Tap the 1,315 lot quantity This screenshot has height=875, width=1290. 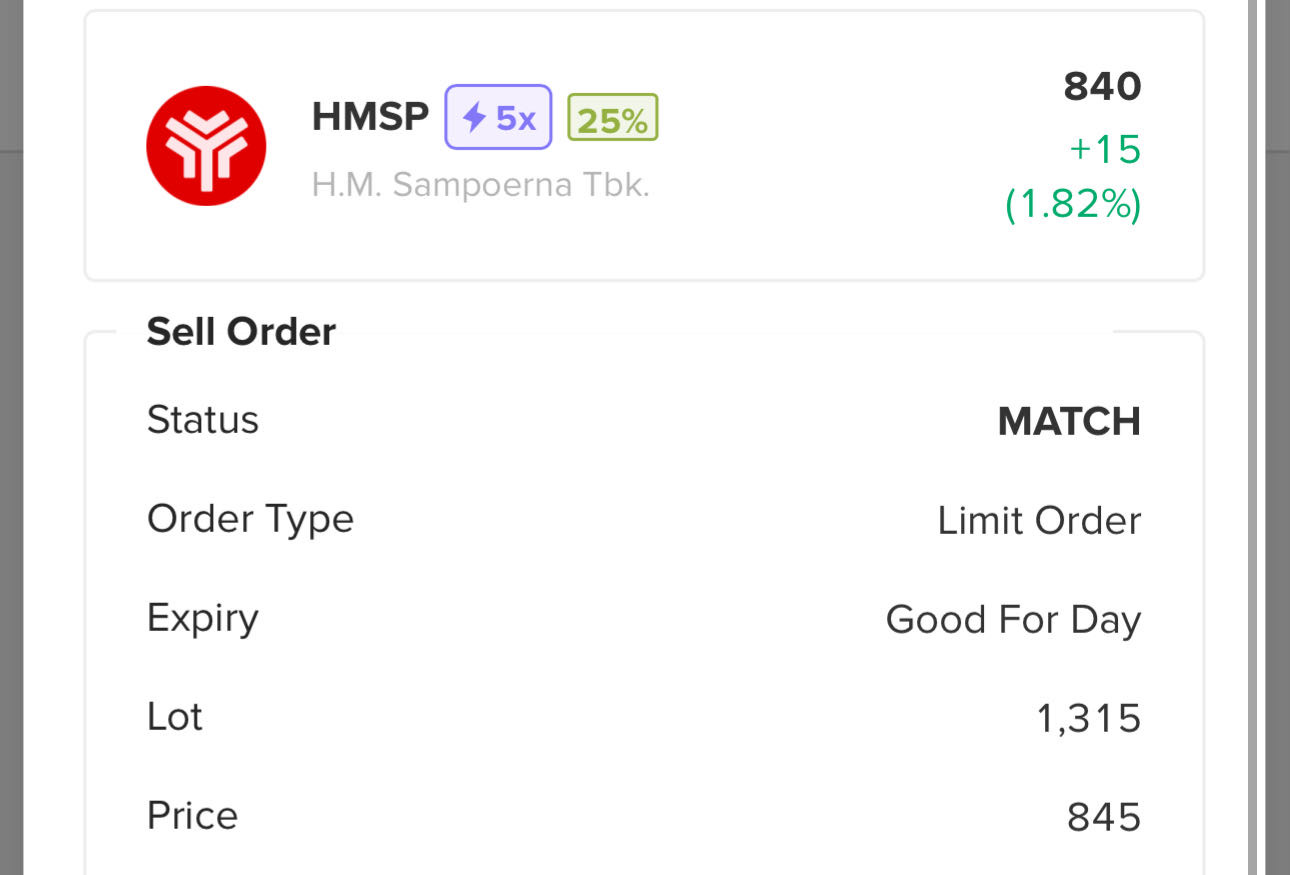pyautogui.click(x=1089, y=719)
